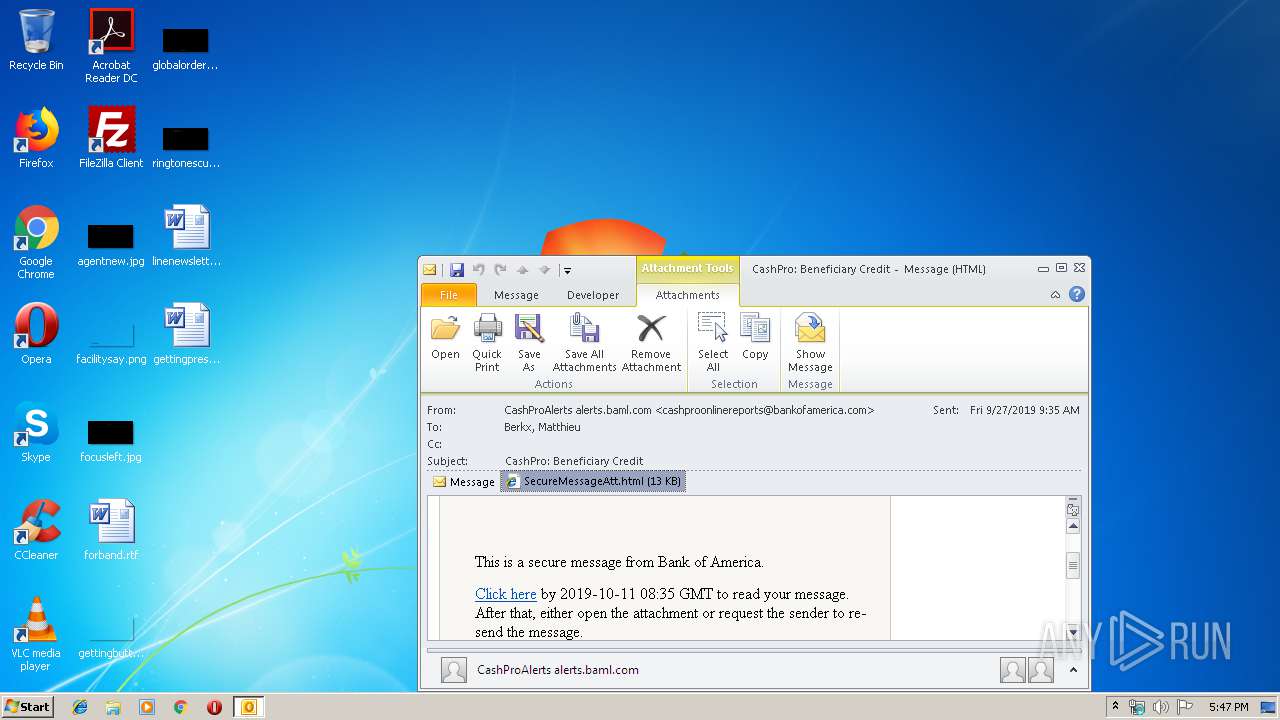Click the Redo arrow in Quick Access
Image resolution: width=1280 pixels, height=720 pixels.
pyautogui.click(x=500, y=270)
